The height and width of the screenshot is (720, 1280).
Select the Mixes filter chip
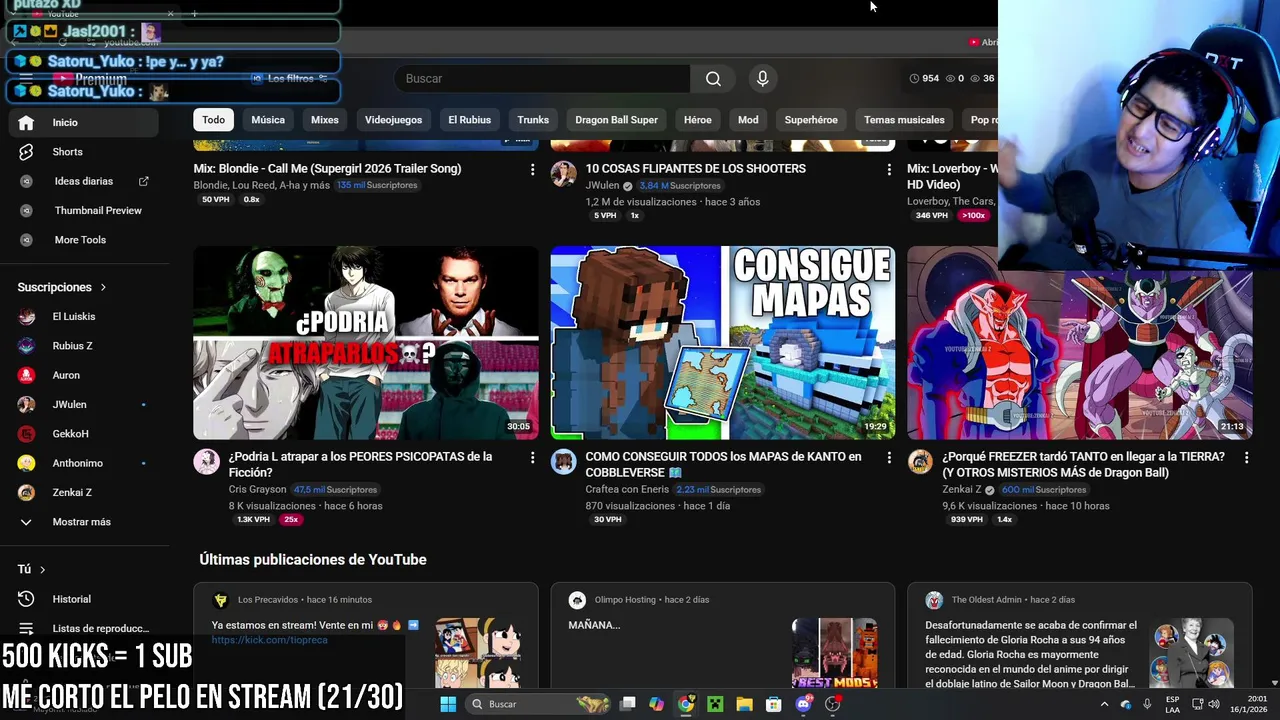point(325,120)
